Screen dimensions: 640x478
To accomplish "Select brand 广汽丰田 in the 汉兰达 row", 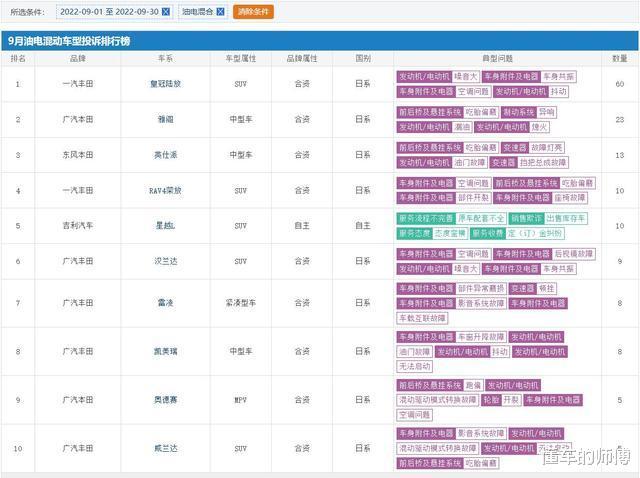I will (x=78, y=261).
